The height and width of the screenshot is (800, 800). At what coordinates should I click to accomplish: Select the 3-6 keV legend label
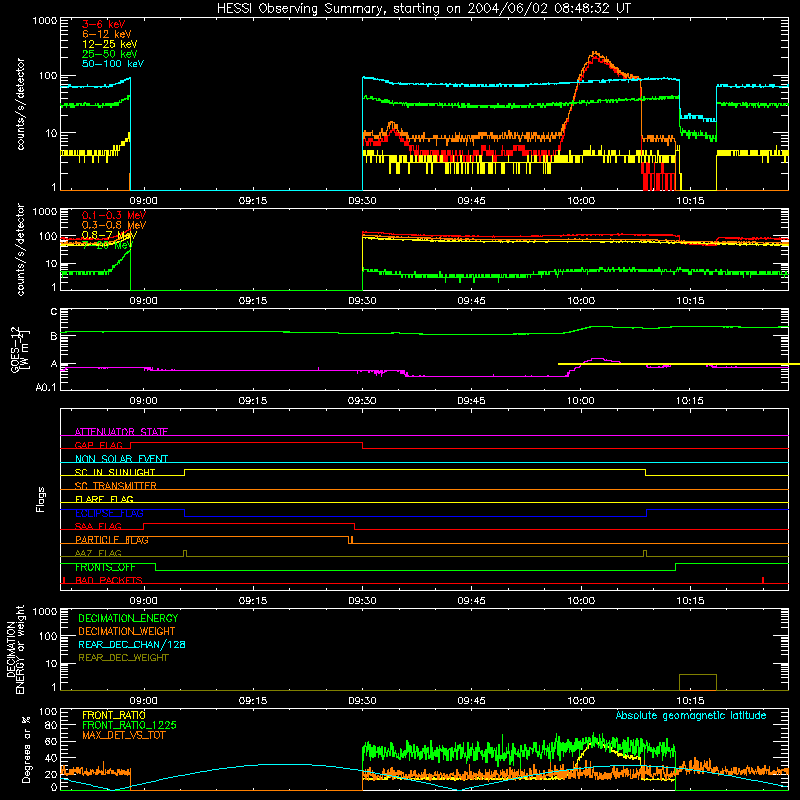103,24
